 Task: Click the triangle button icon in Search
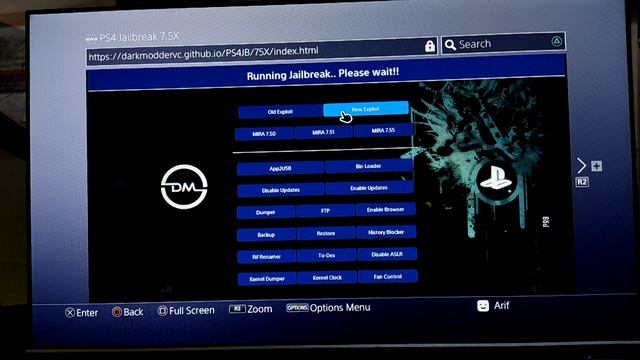556,41
